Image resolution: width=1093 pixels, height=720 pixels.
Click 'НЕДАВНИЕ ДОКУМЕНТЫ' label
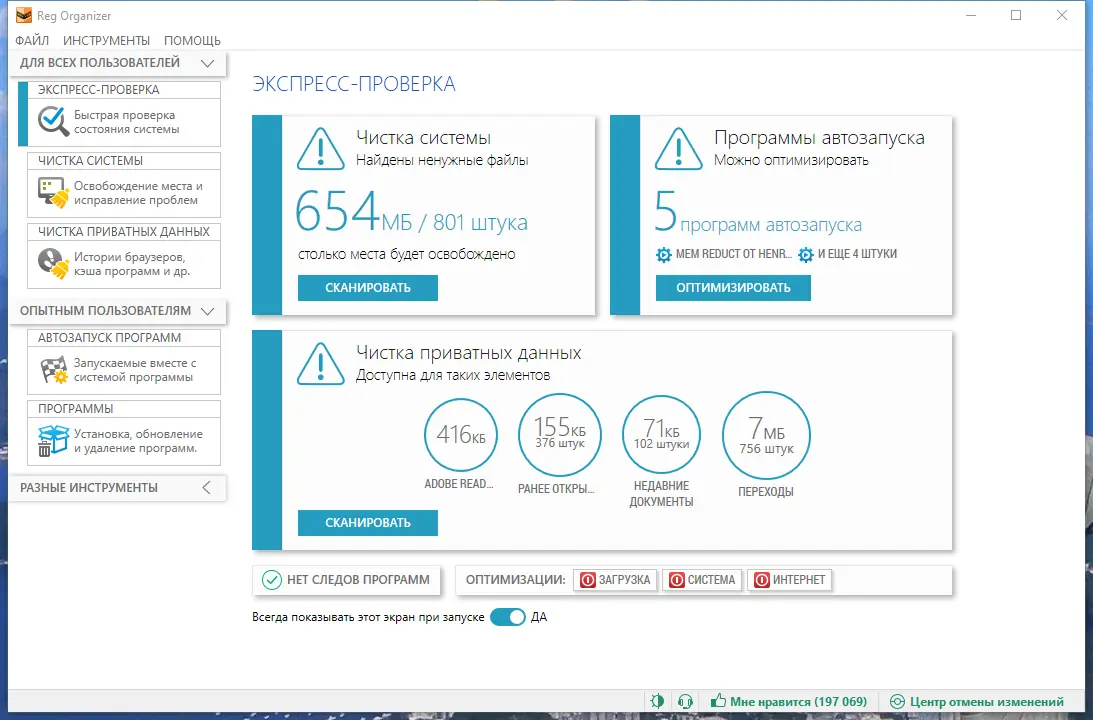pos(662,493)
